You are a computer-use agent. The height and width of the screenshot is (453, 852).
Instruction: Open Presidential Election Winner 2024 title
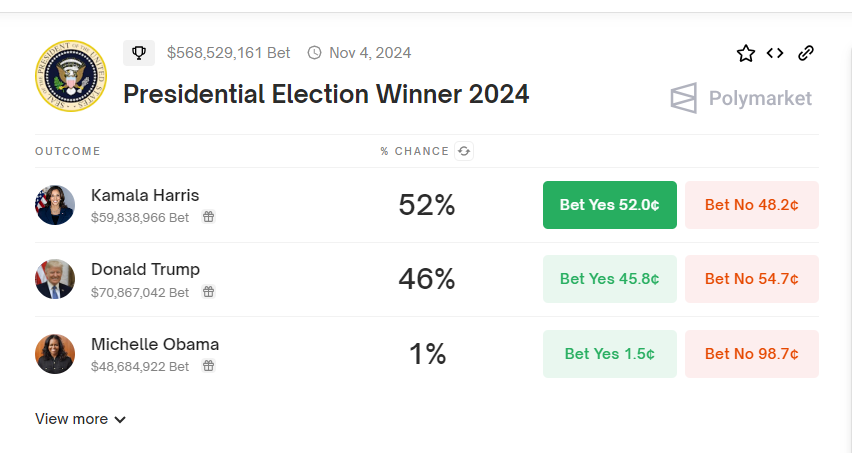[x=326, y=95]
